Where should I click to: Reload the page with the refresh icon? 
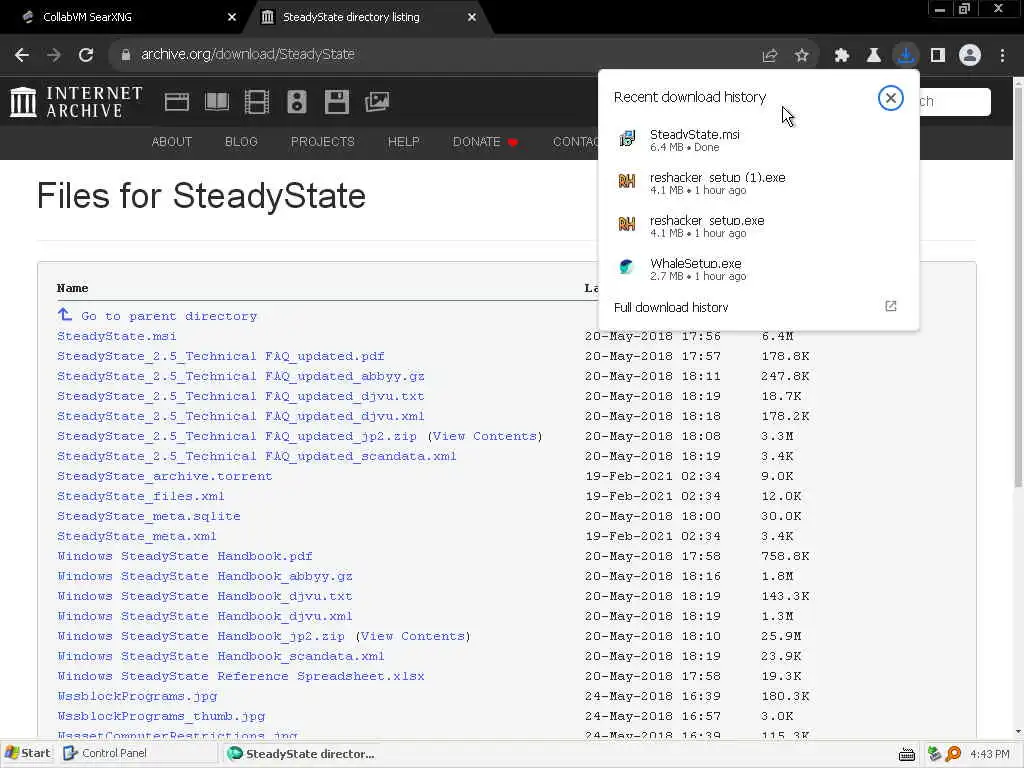pyautogui.click(x=86, y=55)
